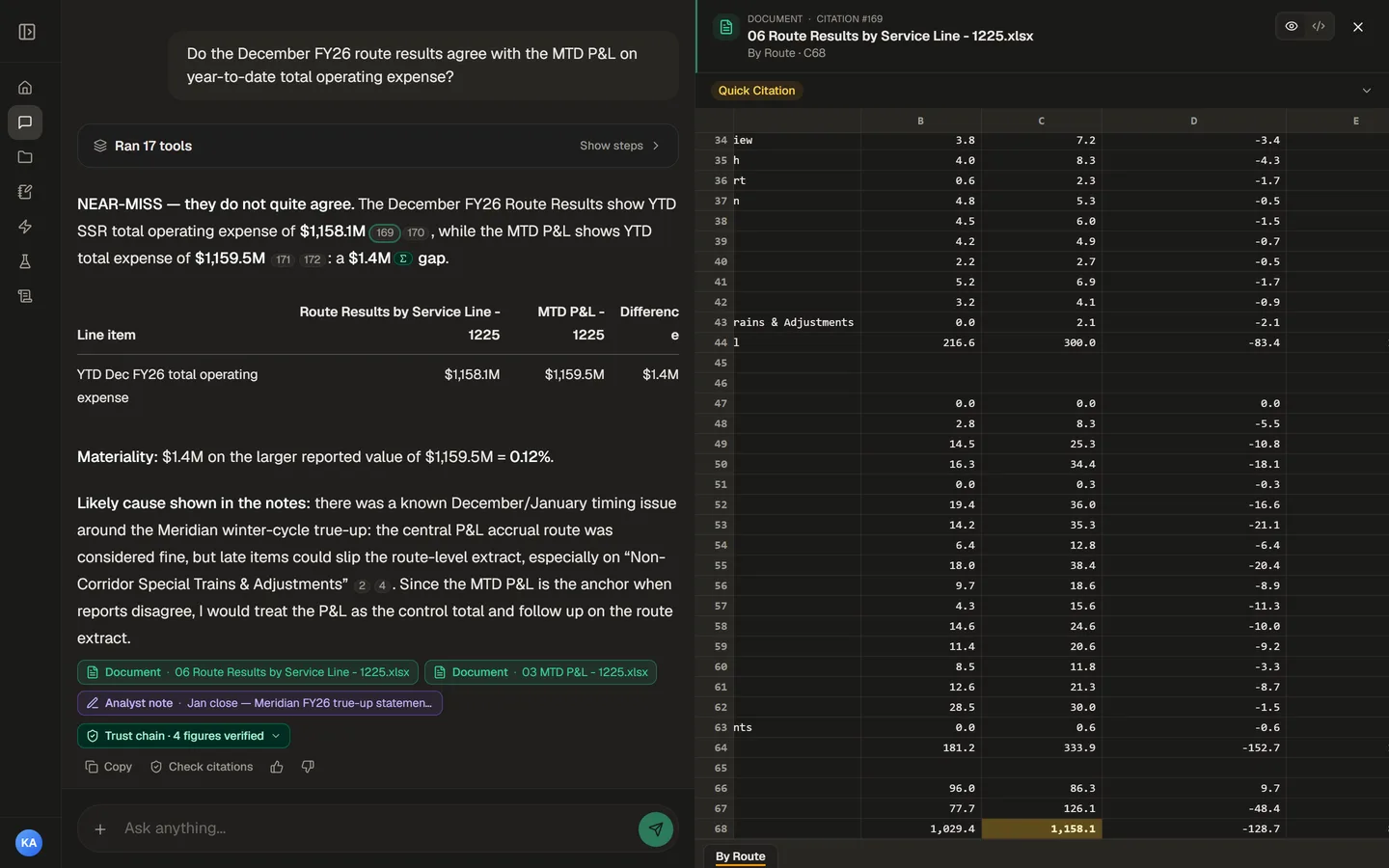1389x868 pixels.
Task: Open citation 169 reference badge
Action: click(385, 232)
